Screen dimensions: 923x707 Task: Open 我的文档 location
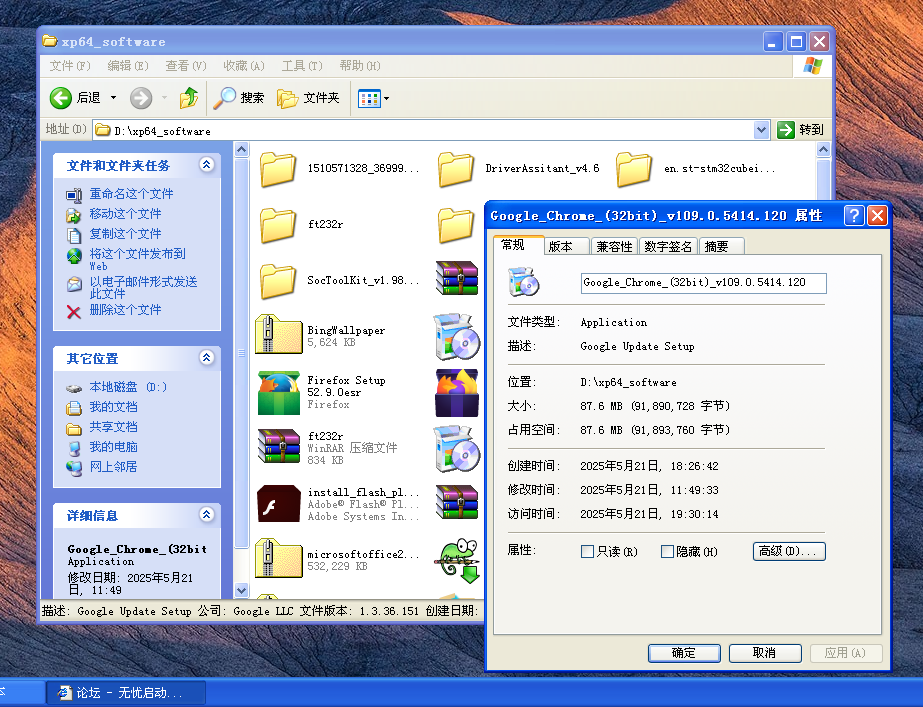[113, 407]
